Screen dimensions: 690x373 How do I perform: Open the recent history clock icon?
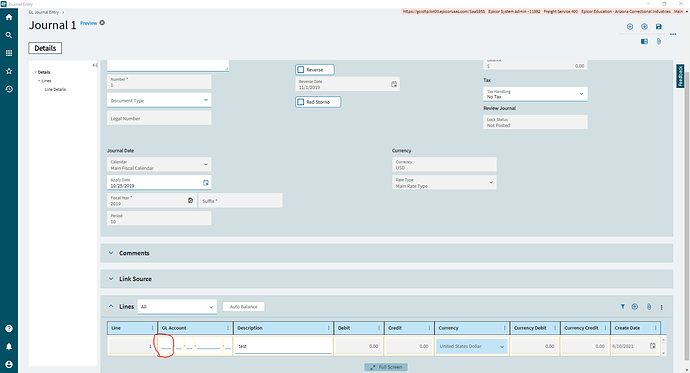pyautogui.click(x=9, y=89)
